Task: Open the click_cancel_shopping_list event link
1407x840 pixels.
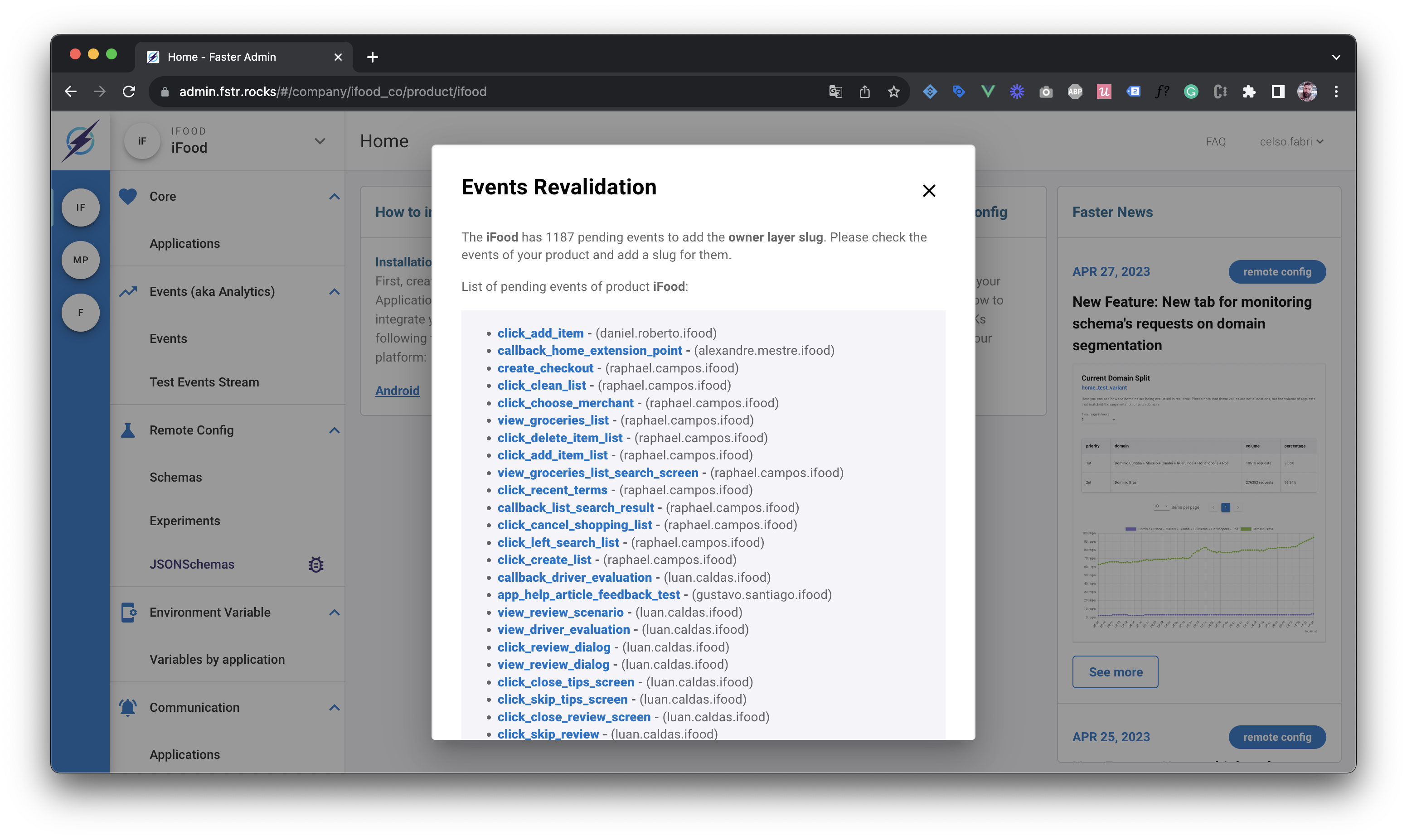Action: coord(575,525)
